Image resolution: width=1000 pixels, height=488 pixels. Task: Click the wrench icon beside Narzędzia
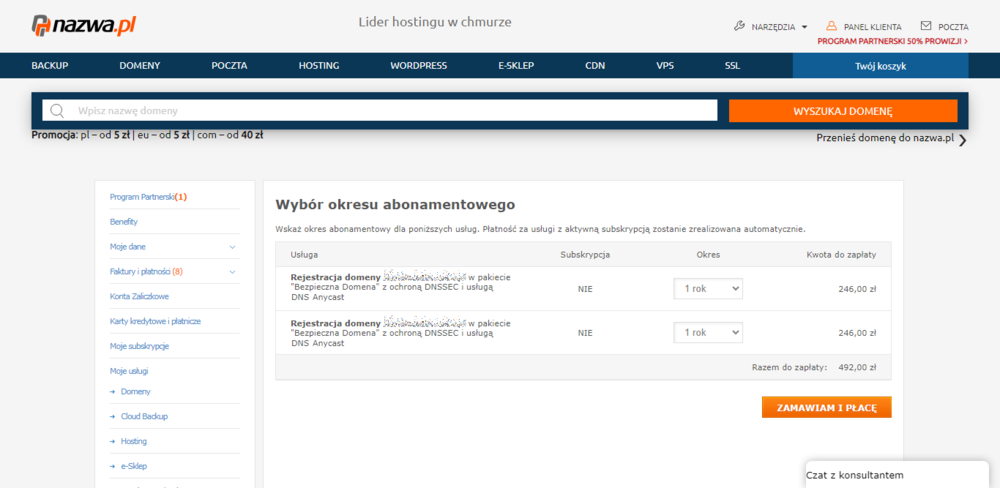[x=740, y=27]
